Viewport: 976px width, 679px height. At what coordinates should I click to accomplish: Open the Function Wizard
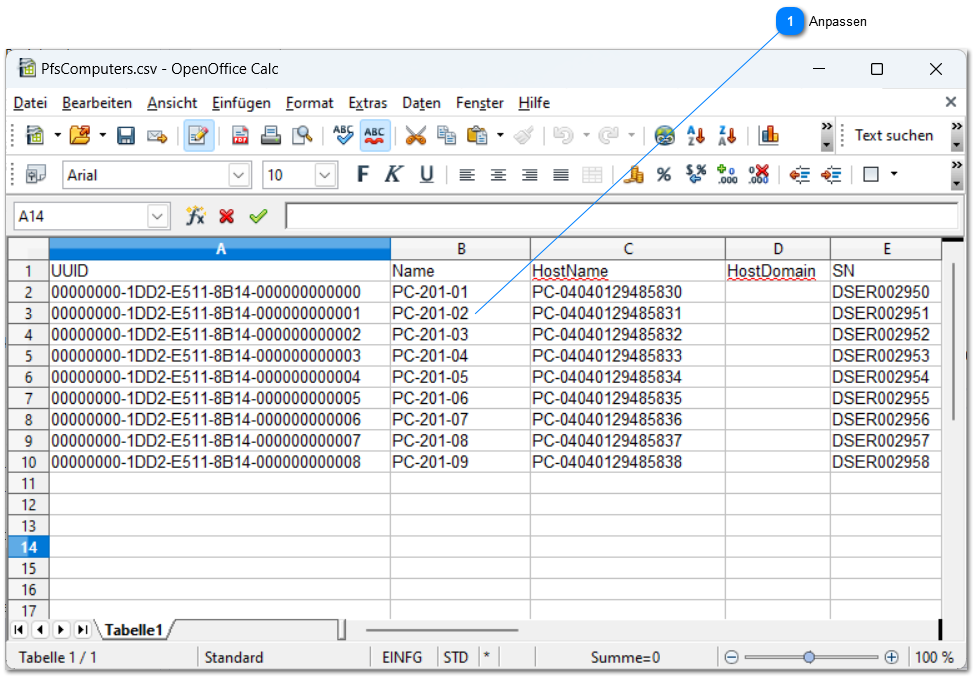[x=196, y=215]
